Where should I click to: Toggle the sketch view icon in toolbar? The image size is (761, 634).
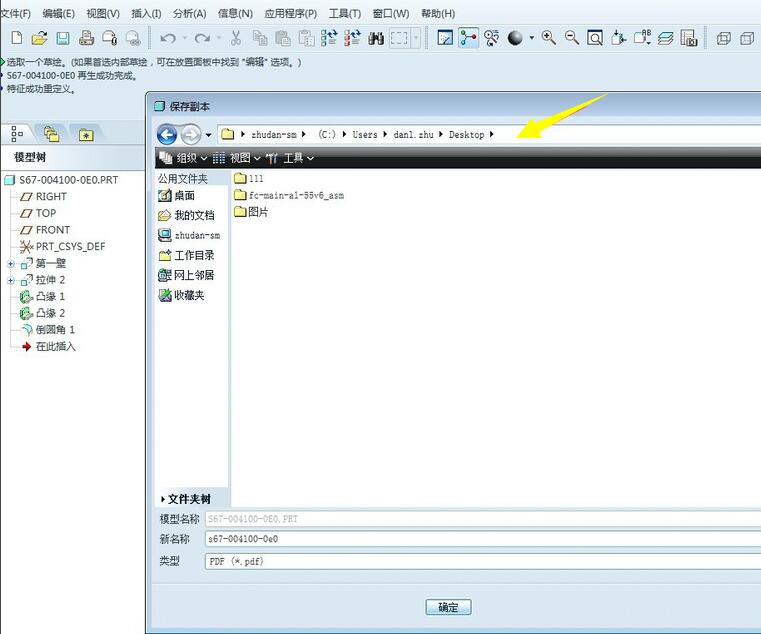click(445, 38)
